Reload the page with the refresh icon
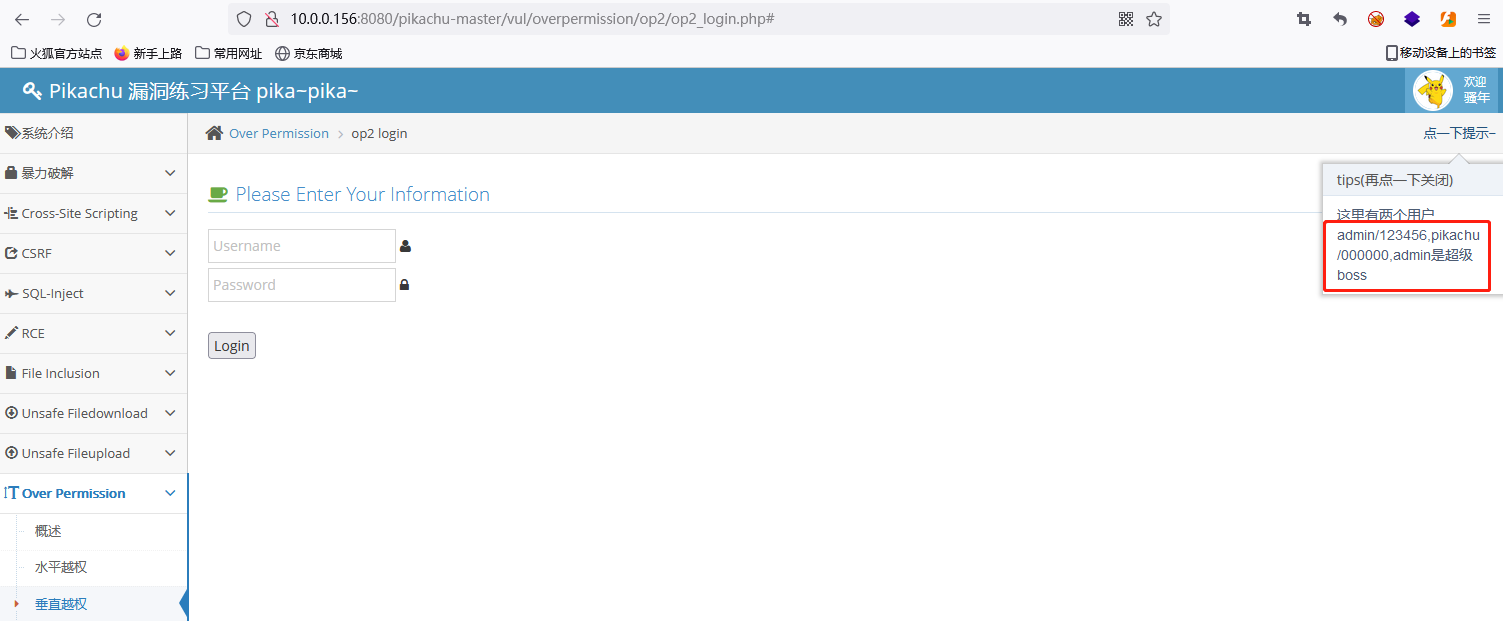Screen dimensions: 1503x621 [94, 19]
